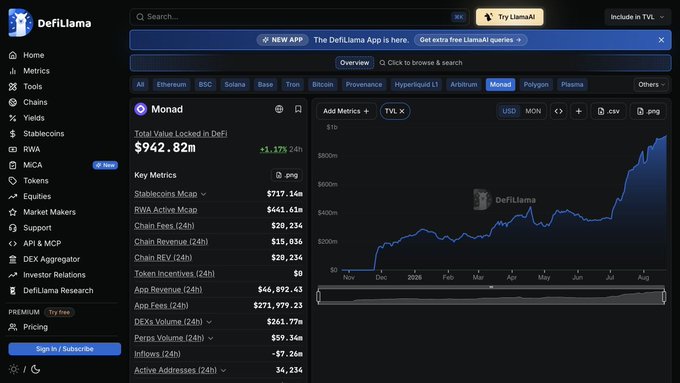Open DefiLlama Research from the sidebar

tap(58, 290)
